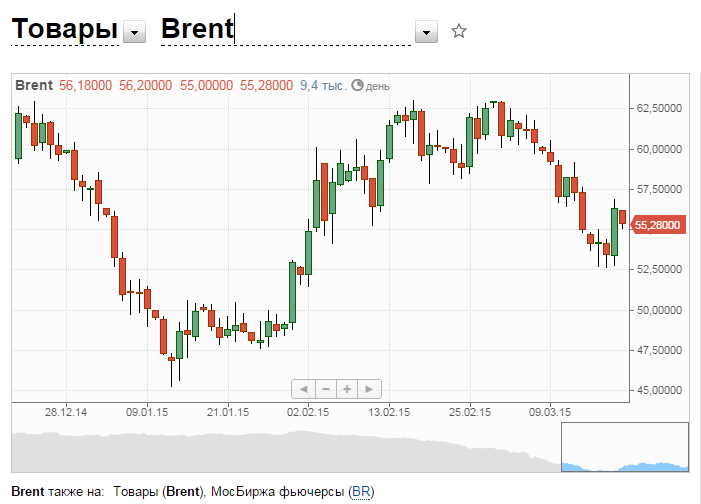701x504 pixels.
Task: Click the 25.02.15 date axis label
Action: click(x=470, y=412)
